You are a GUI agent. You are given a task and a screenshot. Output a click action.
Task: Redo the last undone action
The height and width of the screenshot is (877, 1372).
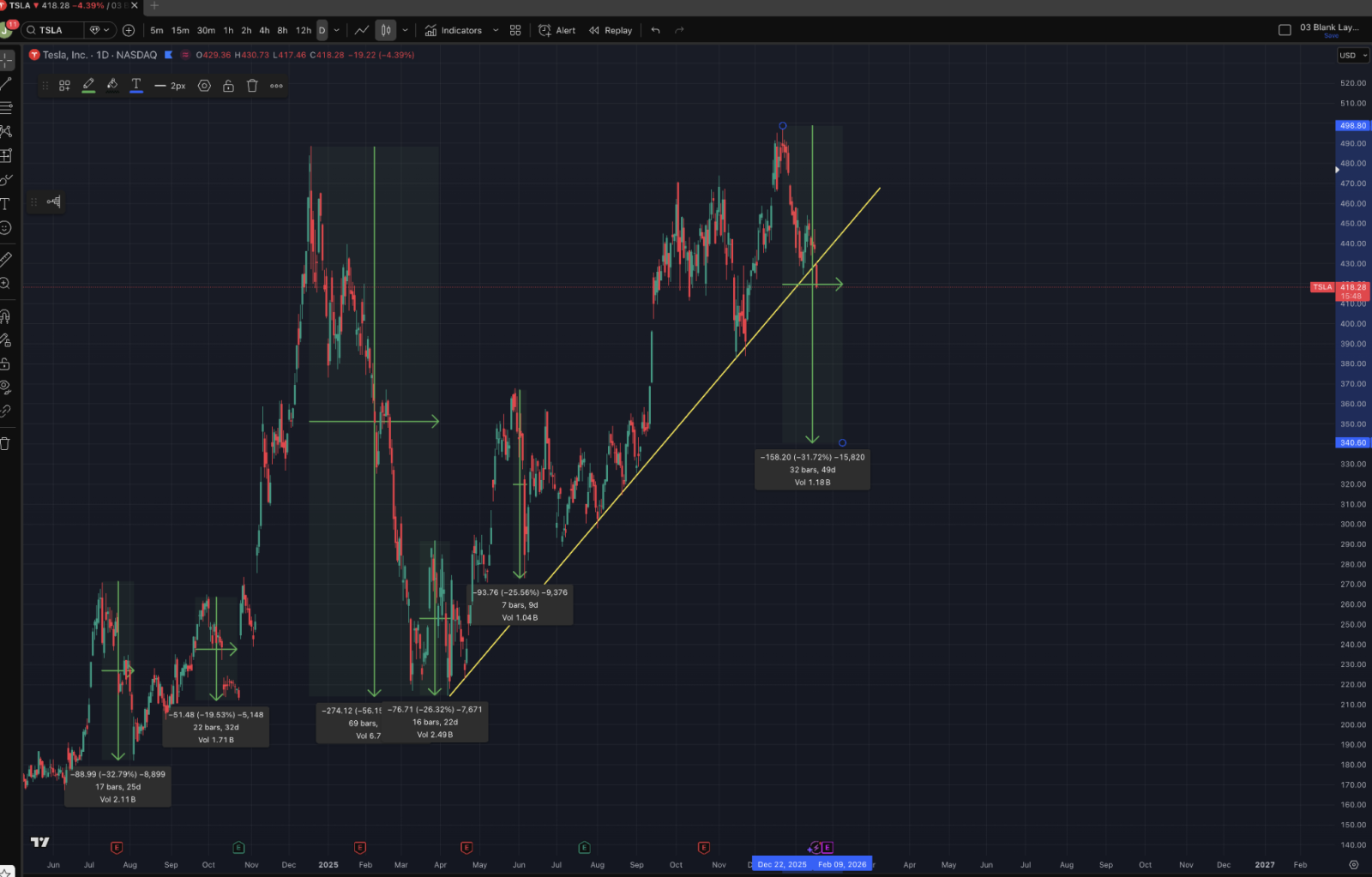coord(680,30)
